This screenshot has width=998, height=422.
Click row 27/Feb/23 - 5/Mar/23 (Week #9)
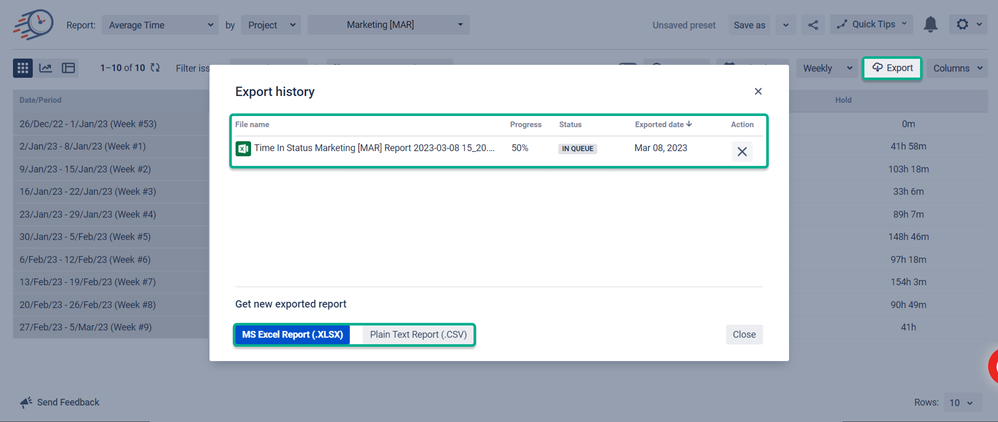tap(85, 327)
